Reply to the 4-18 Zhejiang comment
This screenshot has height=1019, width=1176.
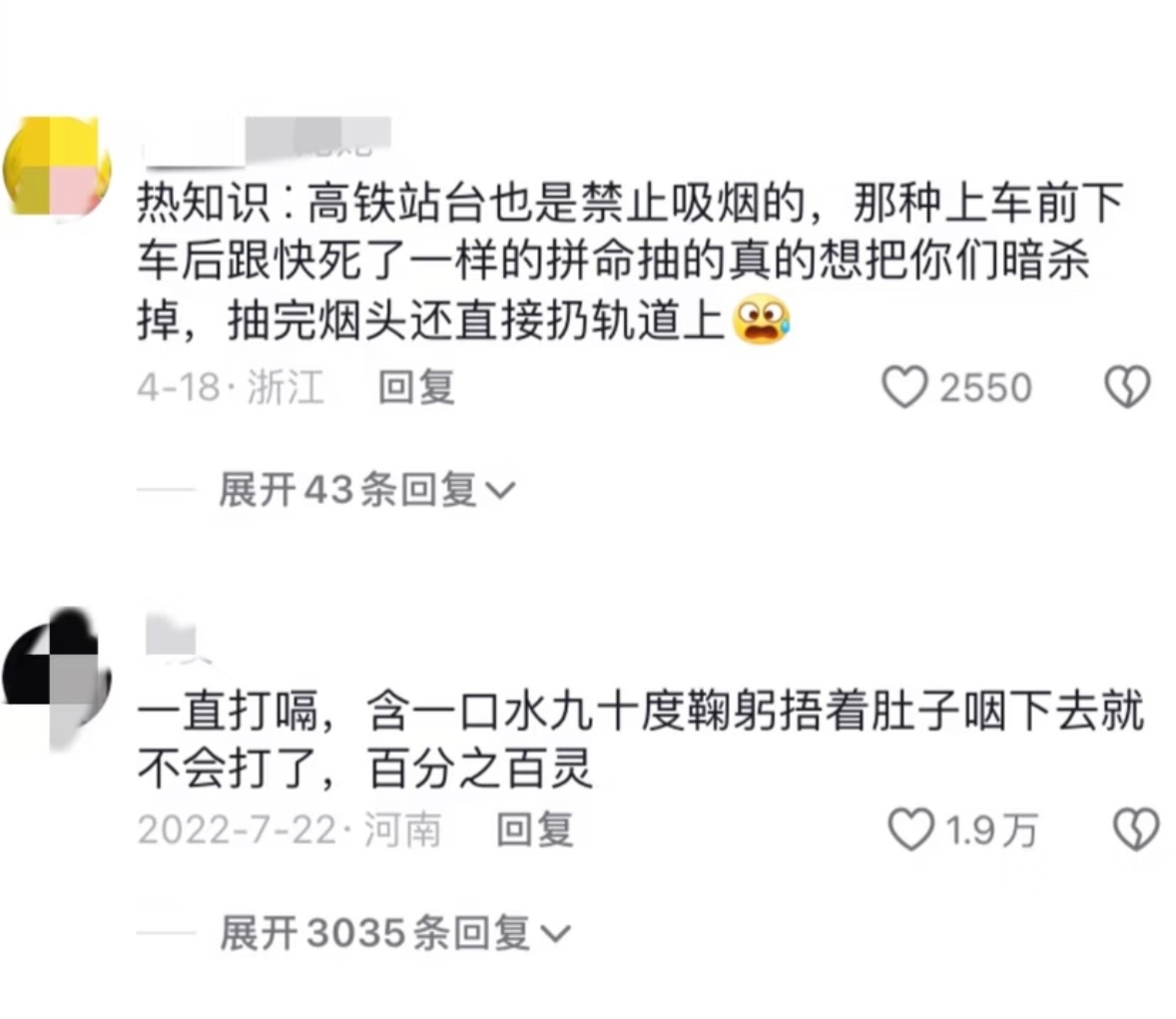coord(416,387)
